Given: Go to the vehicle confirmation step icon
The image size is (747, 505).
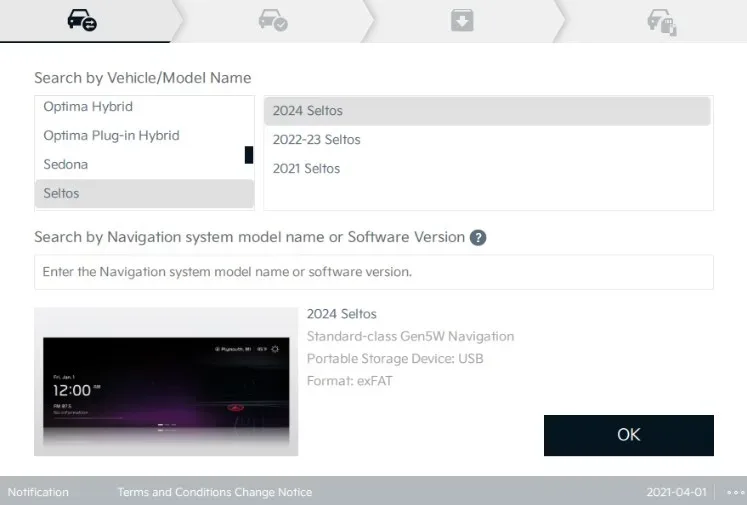Looking at the screenshot, I should click(x=273, y=20).
